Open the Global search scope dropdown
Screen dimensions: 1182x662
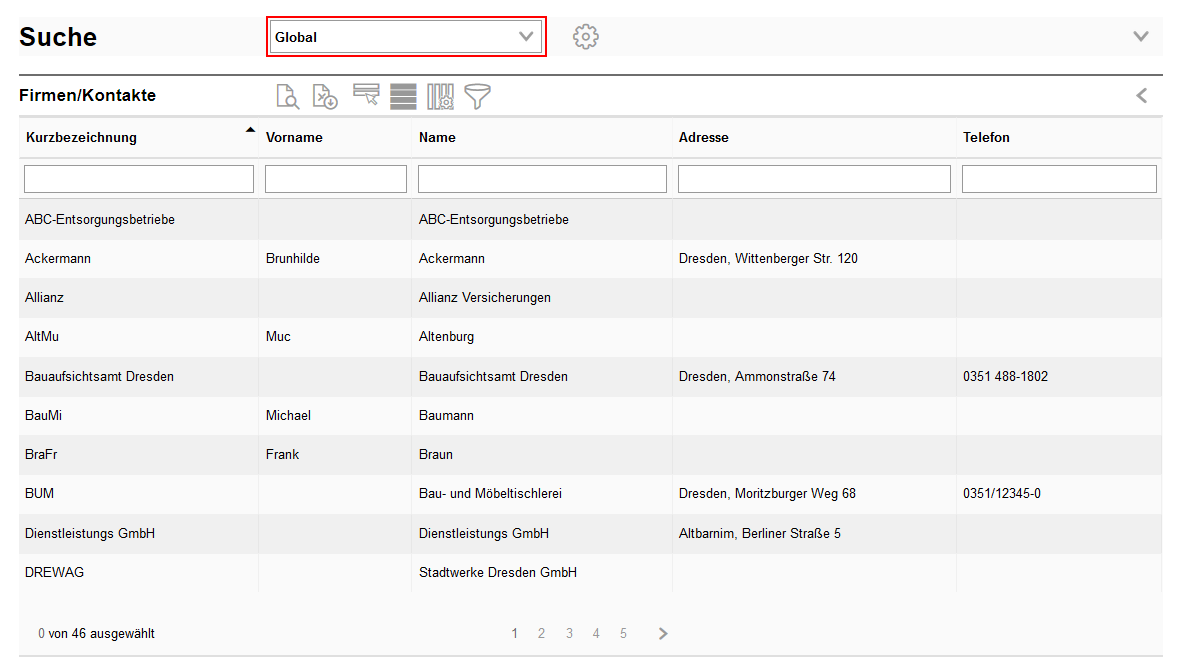406,37
